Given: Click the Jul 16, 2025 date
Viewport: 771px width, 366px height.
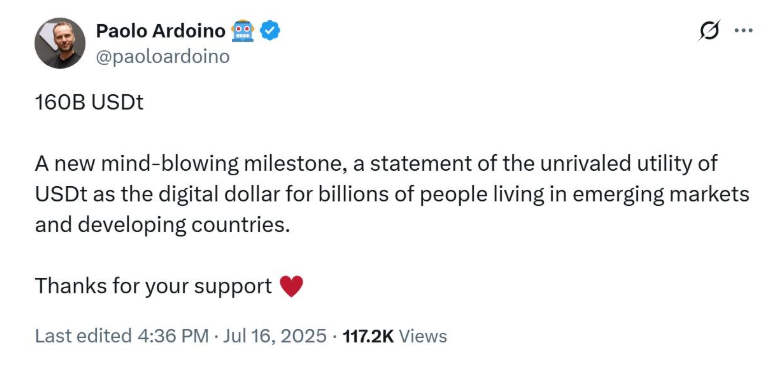Looking at the screenshot, I should pyautogui.click(x=275, y=336).
